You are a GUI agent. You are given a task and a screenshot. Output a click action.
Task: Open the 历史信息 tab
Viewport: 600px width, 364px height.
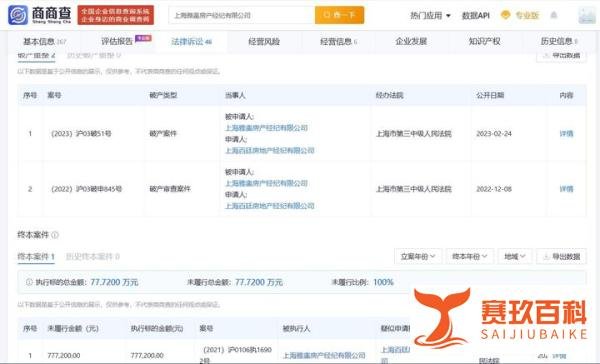[x=559, y=41]
